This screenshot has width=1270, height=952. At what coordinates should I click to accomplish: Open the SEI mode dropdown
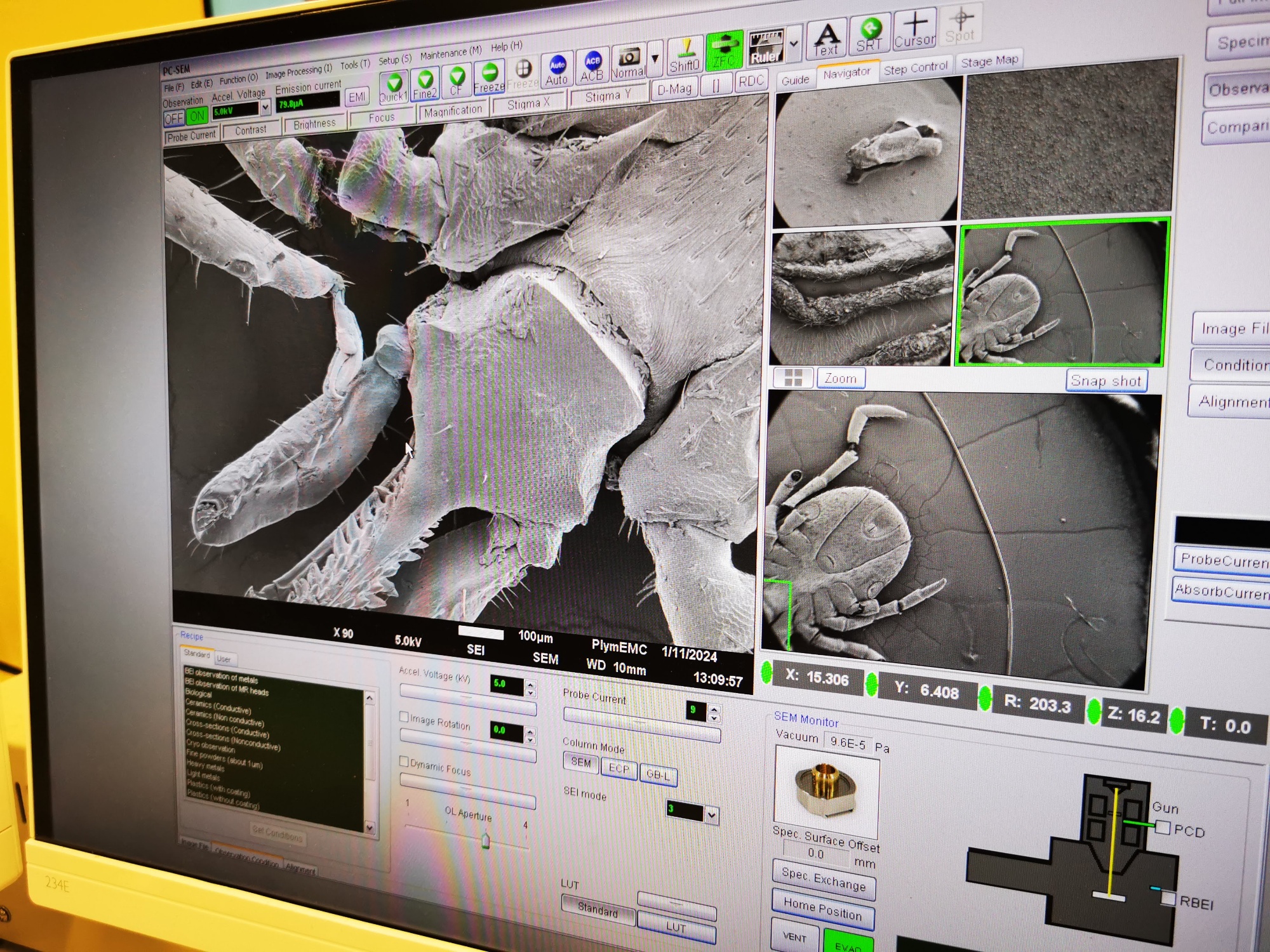tap(712, 815)
